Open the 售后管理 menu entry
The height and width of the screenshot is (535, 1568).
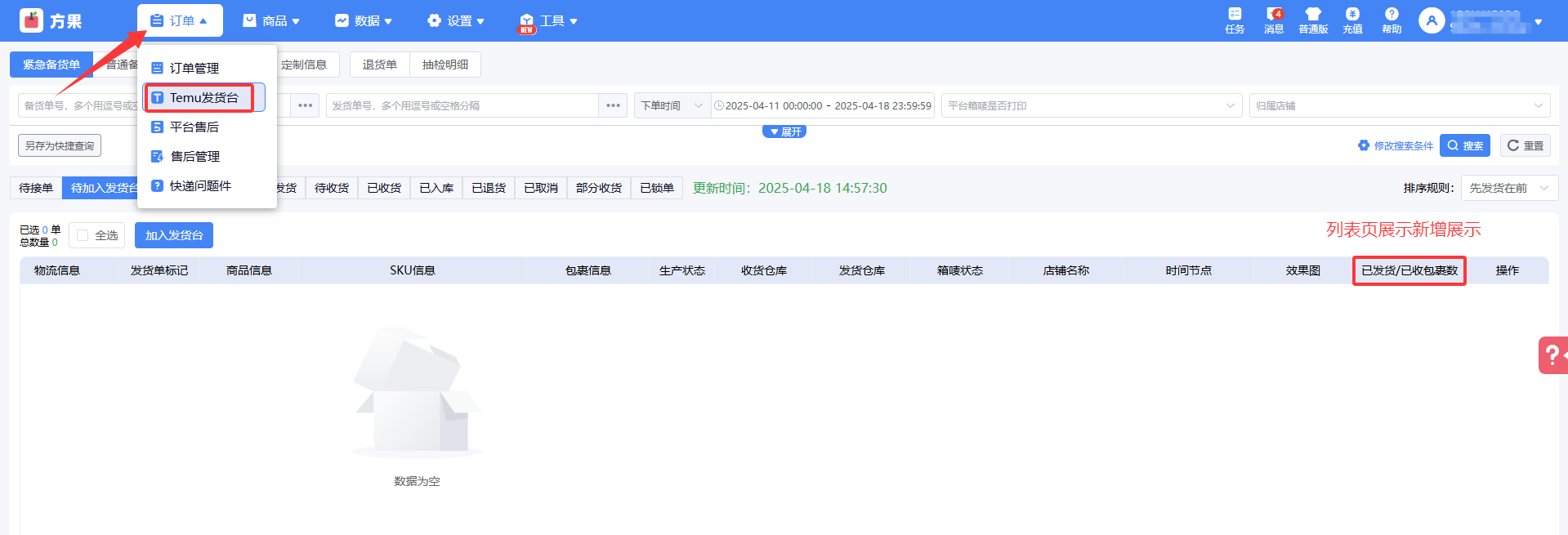(194, 156)
